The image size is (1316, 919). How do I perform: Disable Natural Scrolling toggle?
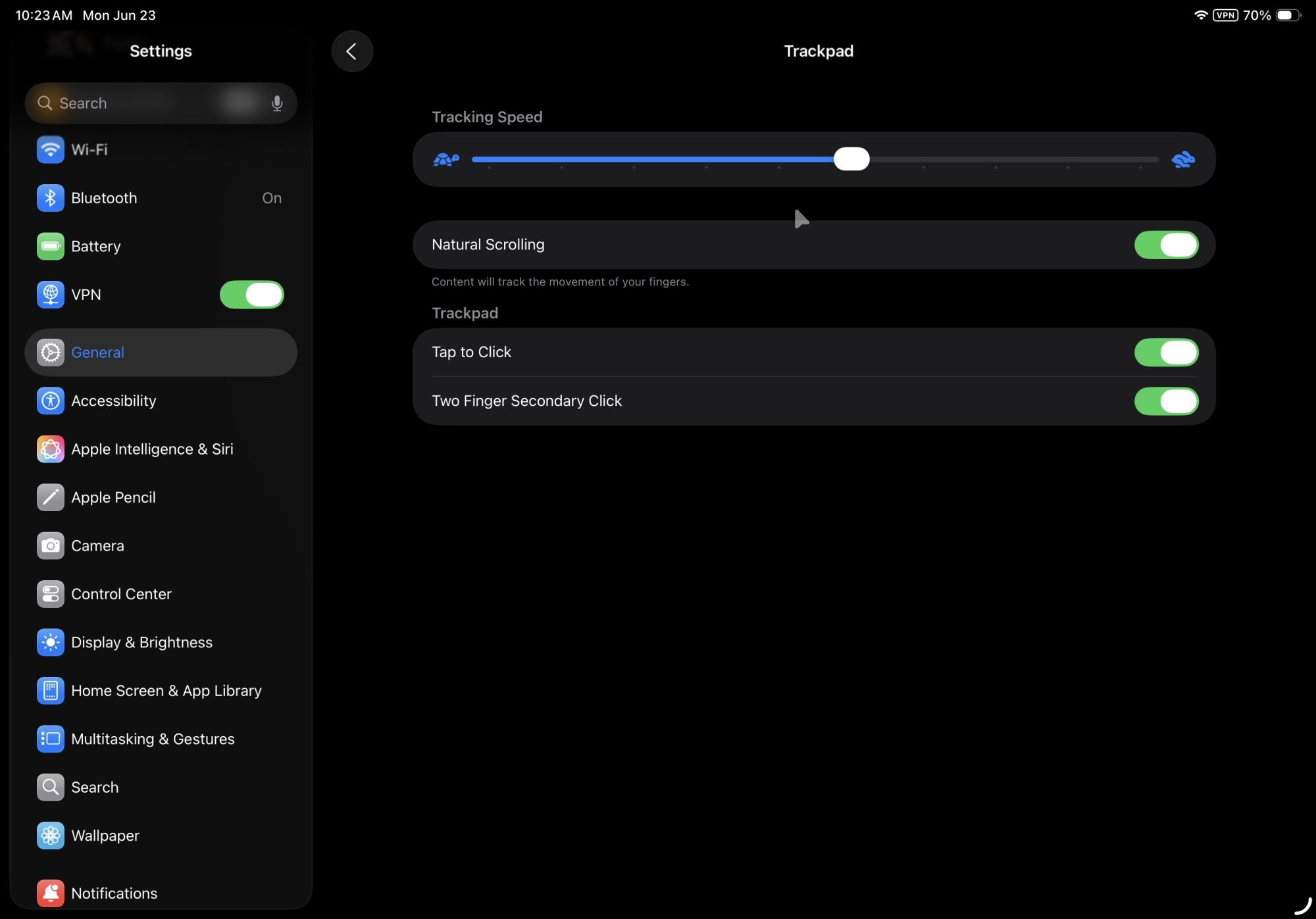pyautogui.click(x=1165, y=245)
